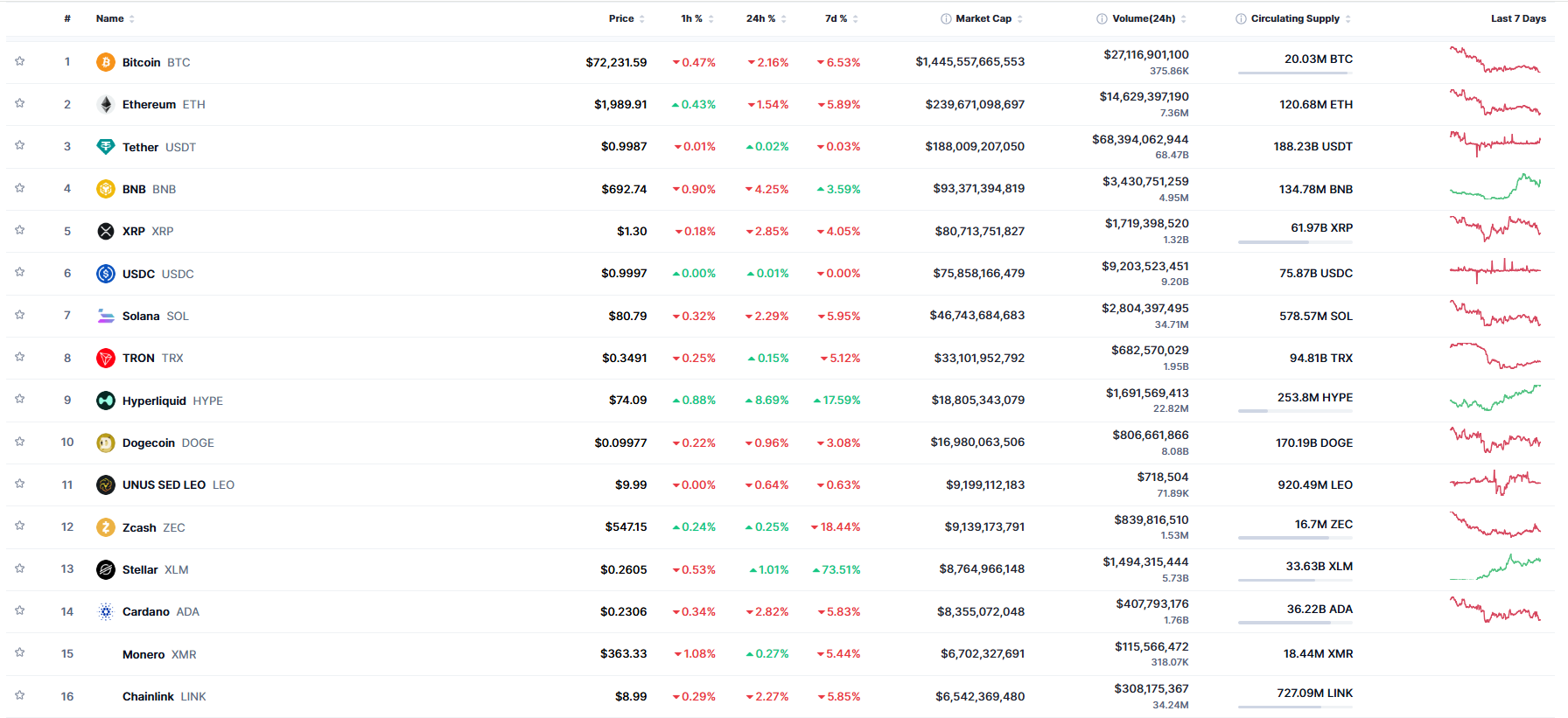Toggle the watchlist star for Tether
This screenshot has width=1568, height=718.
pyautogui.click(x=19, y=145)
